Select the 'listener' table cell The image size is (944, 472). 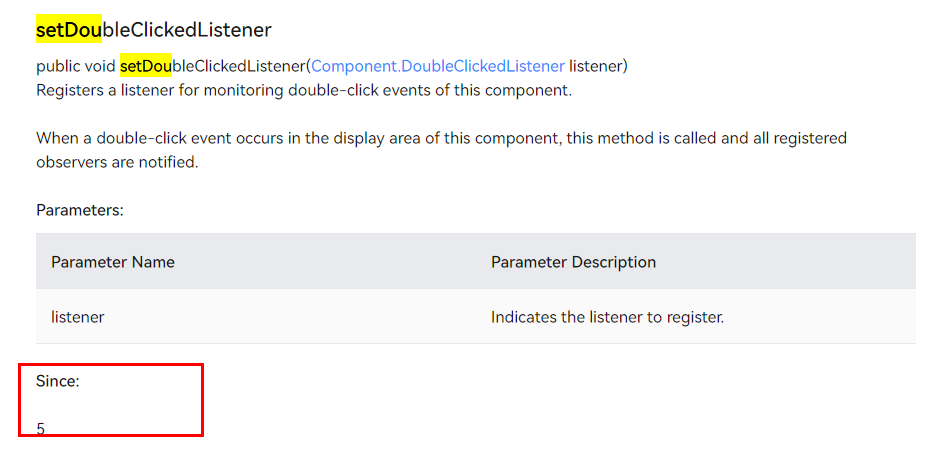click(78, 317)
